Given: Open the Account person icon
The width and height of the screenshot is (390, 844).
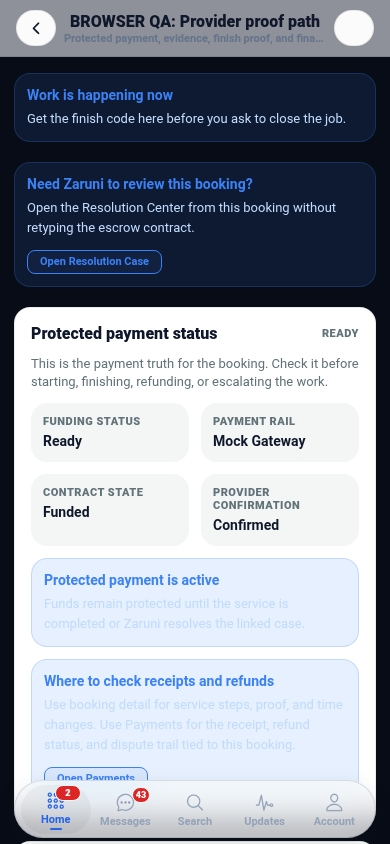Looking at the screenshot, I should [334, 803].
